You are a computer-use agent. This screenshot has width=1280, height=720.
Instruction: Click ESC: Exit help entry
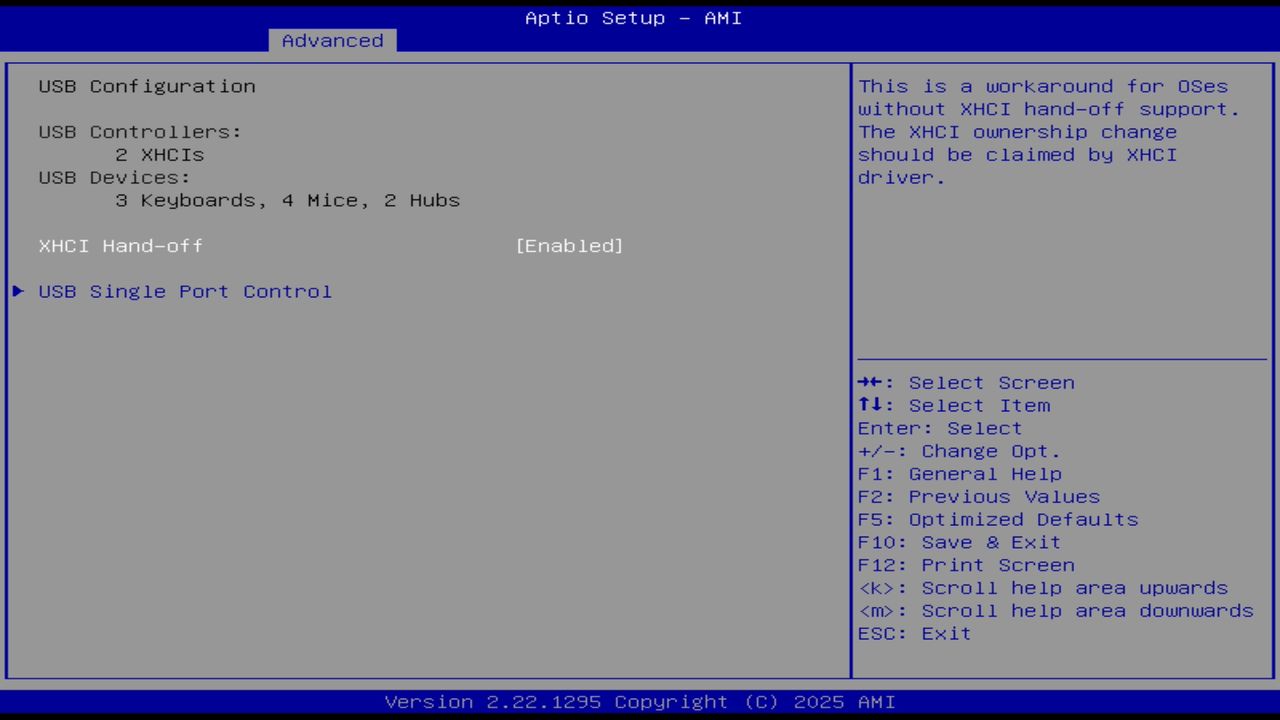click(x=913, y=633)
